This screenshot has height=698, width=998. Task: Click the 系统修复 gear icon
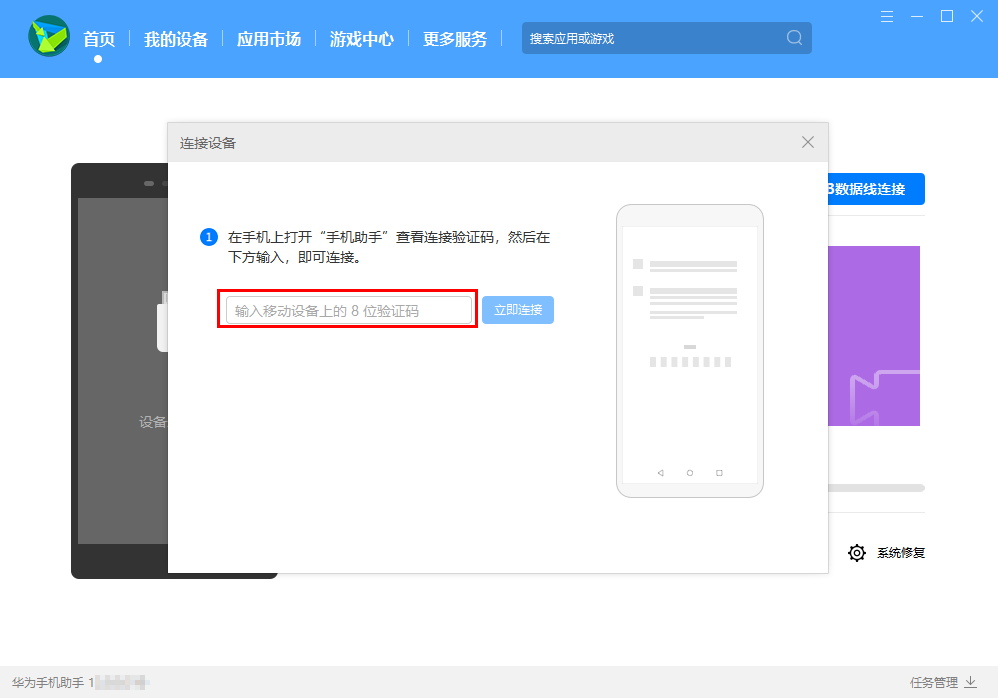tap(857, 552)
